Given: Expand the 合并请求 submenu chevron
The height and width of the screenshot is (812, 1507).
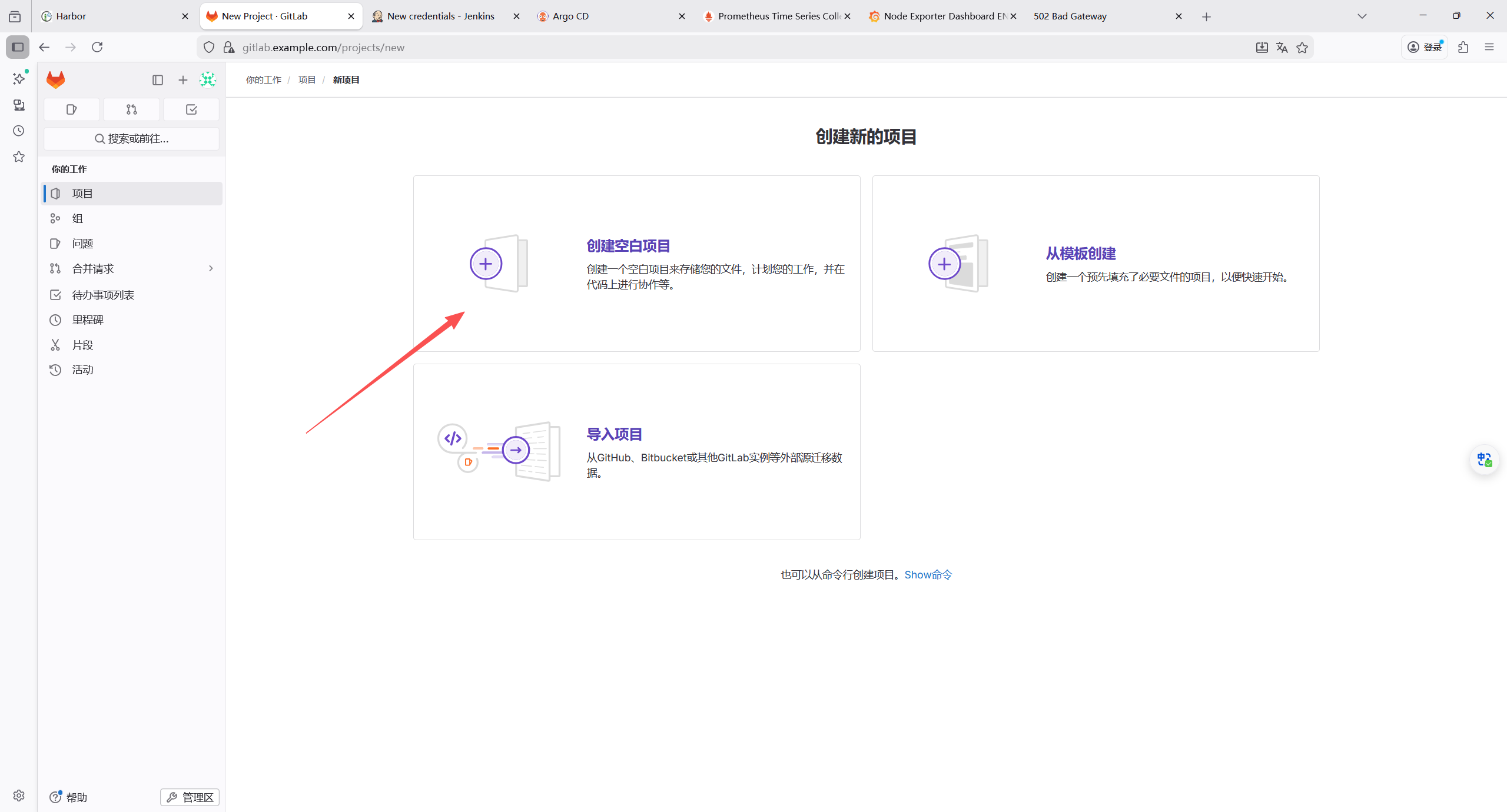Looking at the screenshot, I should 211,269.
